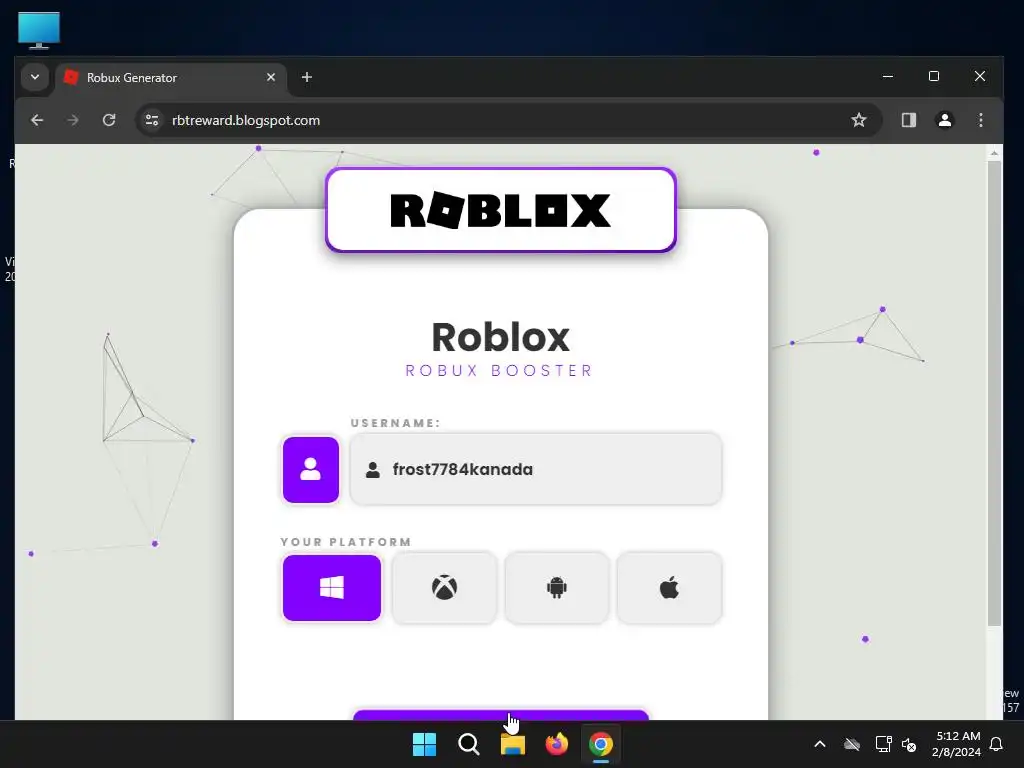Open the Windows Start menu
The image size is (1024, 768).
pos(424,744)
